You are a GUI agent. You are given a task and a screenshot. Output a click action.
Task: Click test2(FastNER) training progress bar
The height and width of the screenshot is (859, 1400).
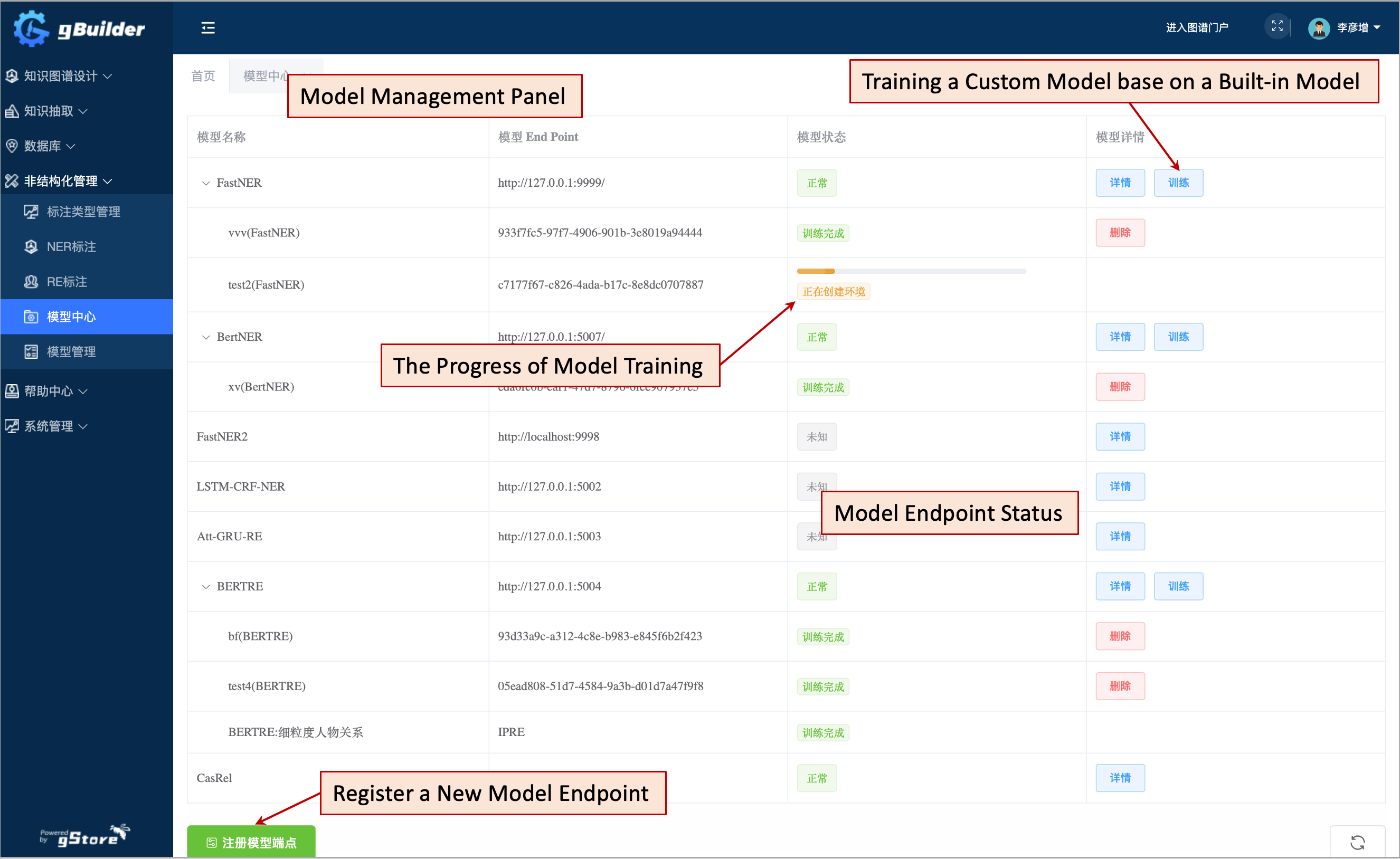point(911,272)
